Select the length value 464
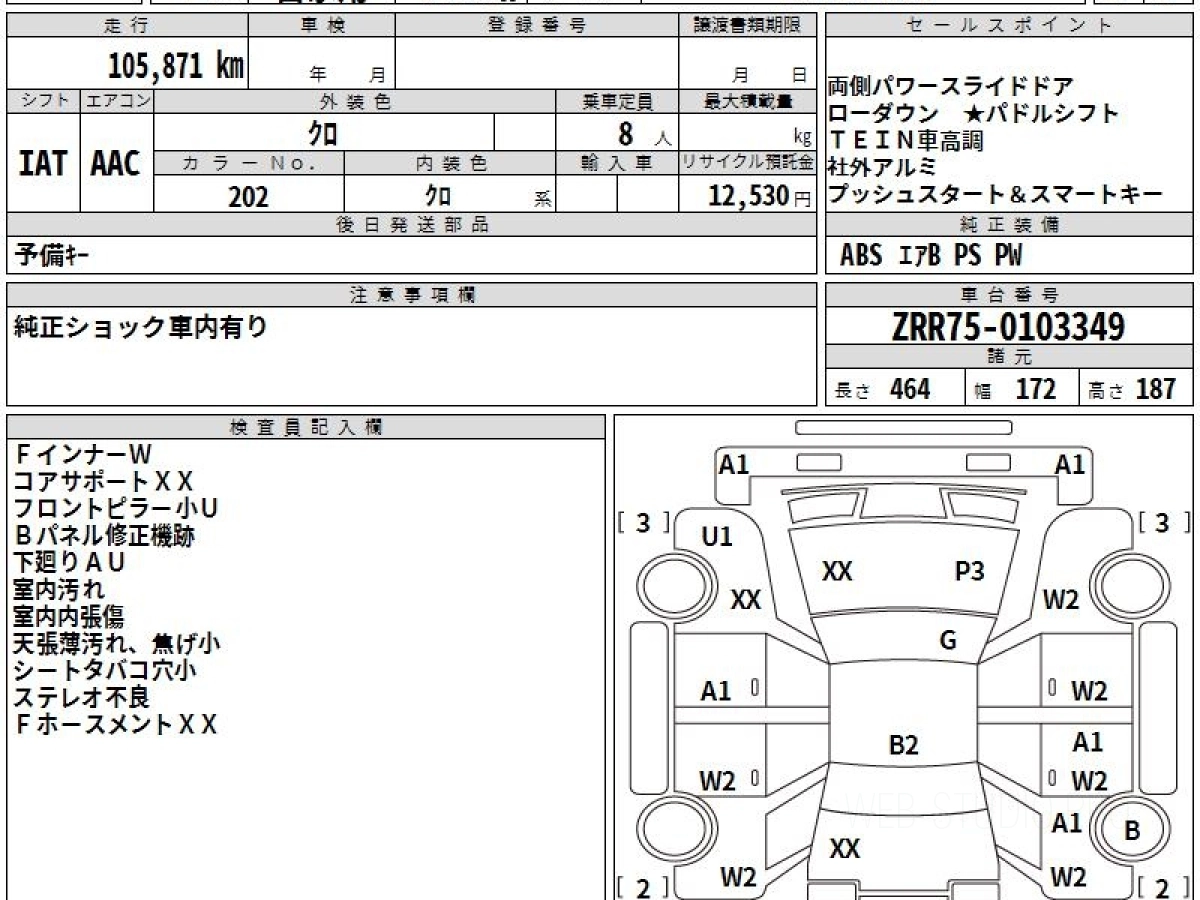Screen dimensions: 1200x900 [910, 388]
